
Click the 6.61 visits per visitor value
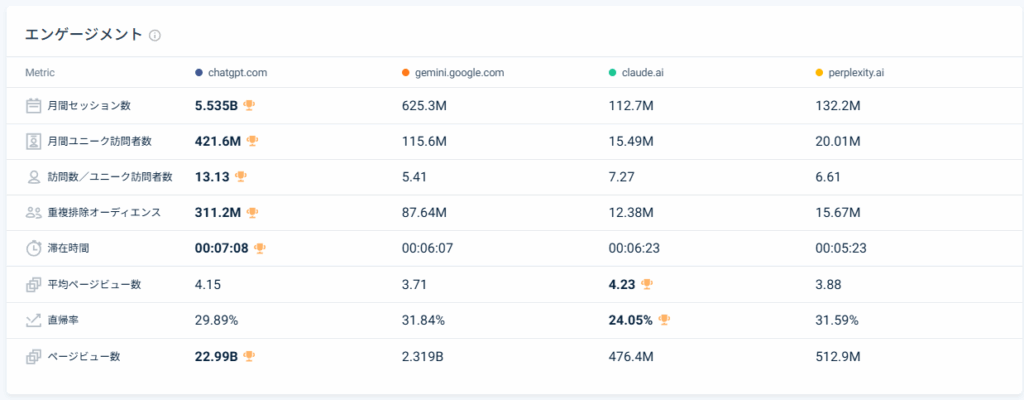[827, 177]
